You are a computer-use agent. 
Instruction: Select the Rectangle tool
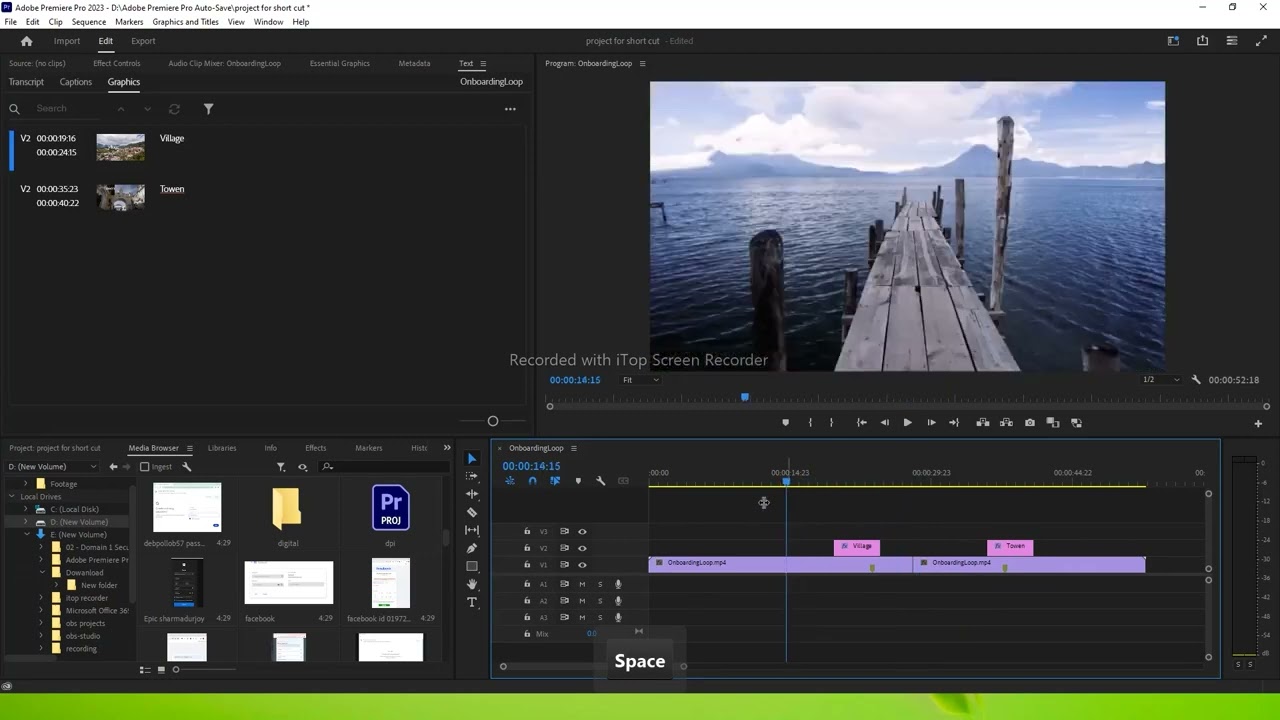pos(472,566)
